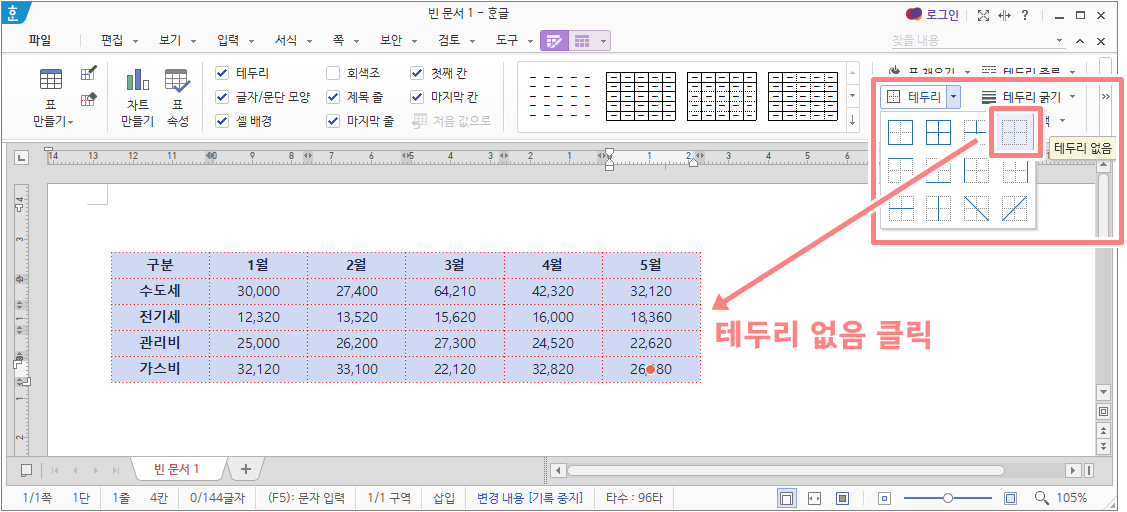Screen dimensions: 1127x512
Task: Apply diagonal down border option
Action: pos(976,209)
